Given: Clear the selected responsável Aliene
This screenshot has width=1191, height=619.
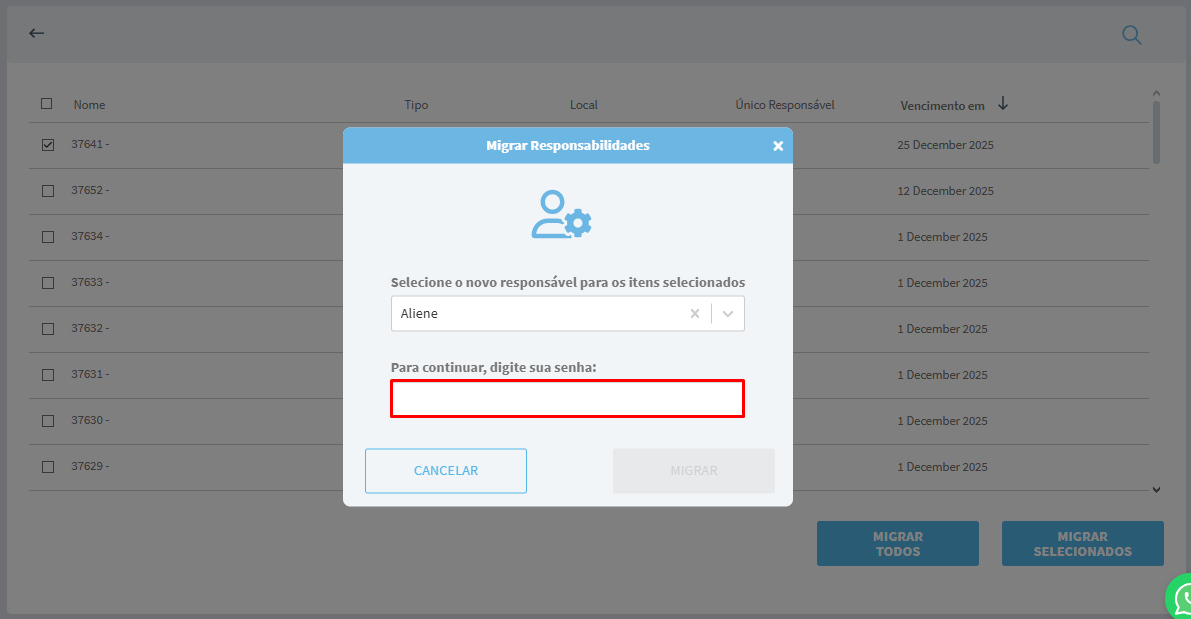Looking at the screenshot, I should 695,313.
